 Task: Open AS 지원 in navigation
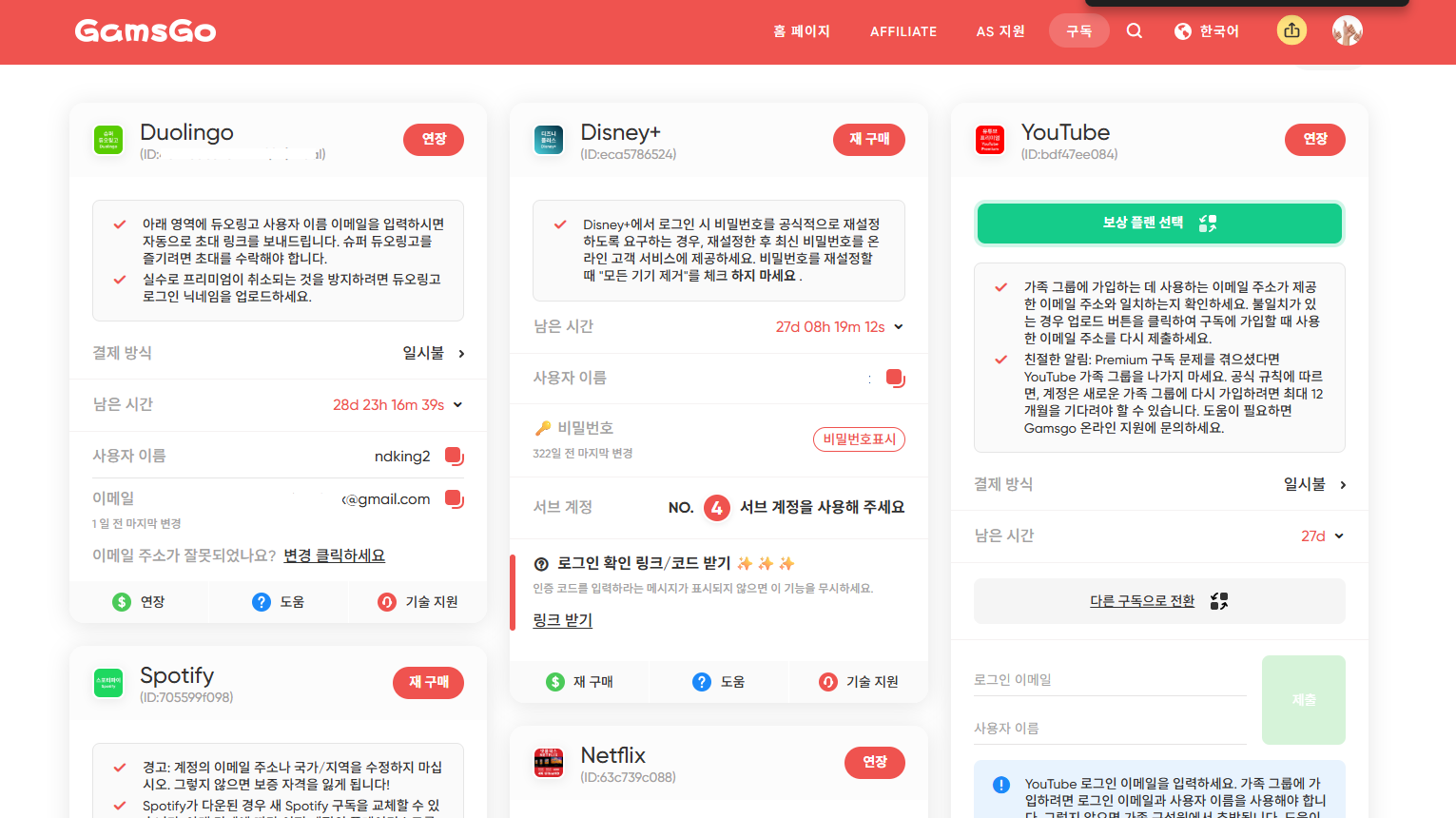coord(1000,31)
